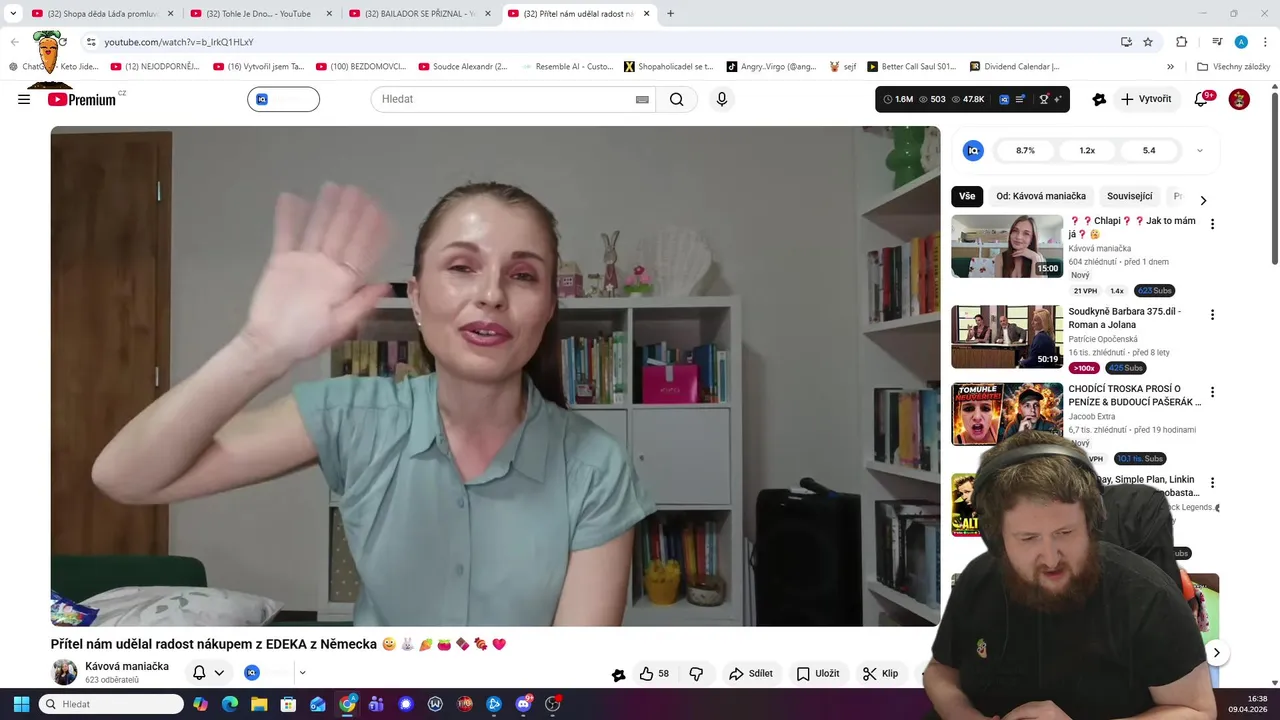This screenshot has width=1280, height=720.
Task: Expand the vidIQ score panel chevron
Action: 1200,151
